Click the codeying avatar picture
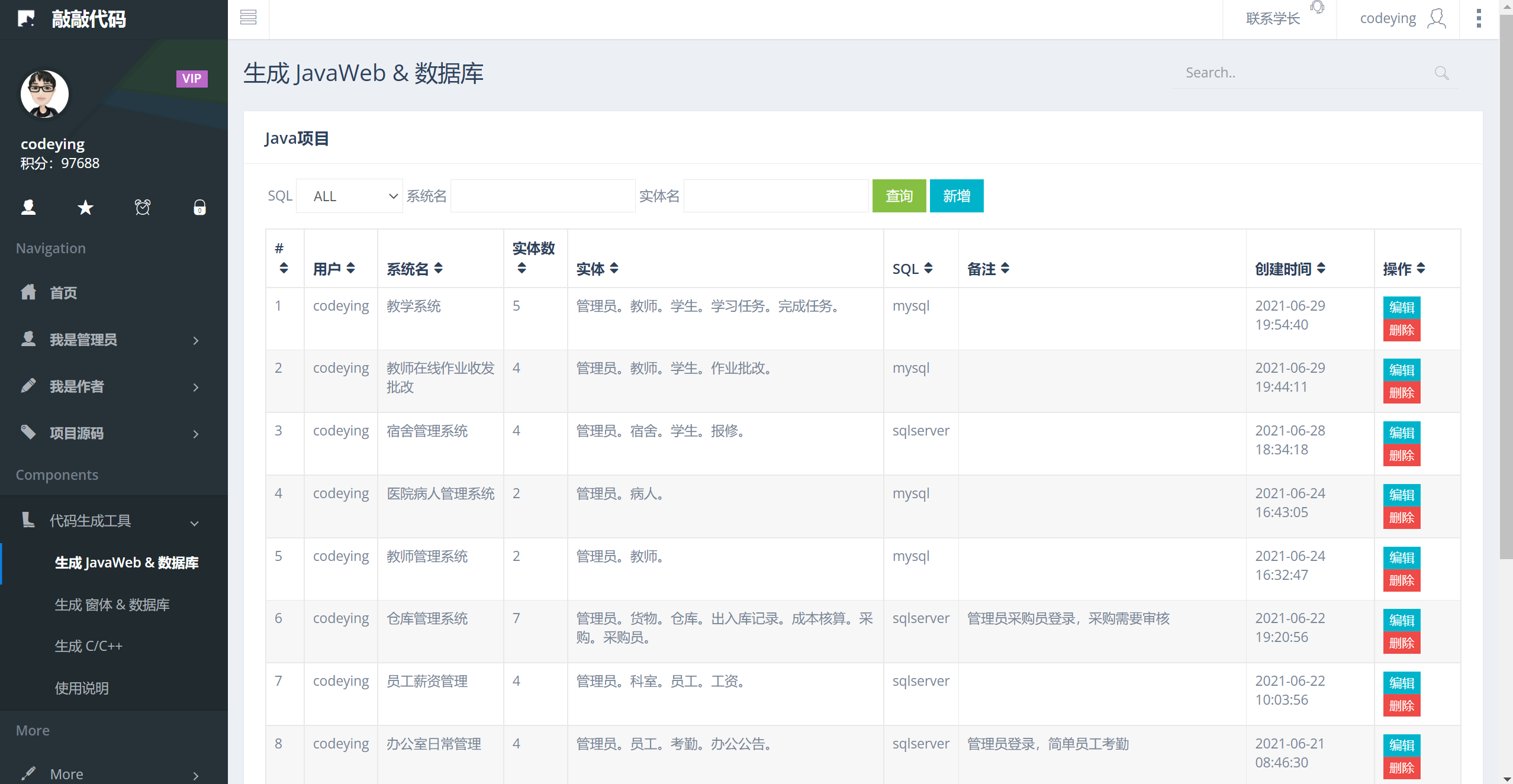Screen dimensions: 1513x784 (44, 93)
